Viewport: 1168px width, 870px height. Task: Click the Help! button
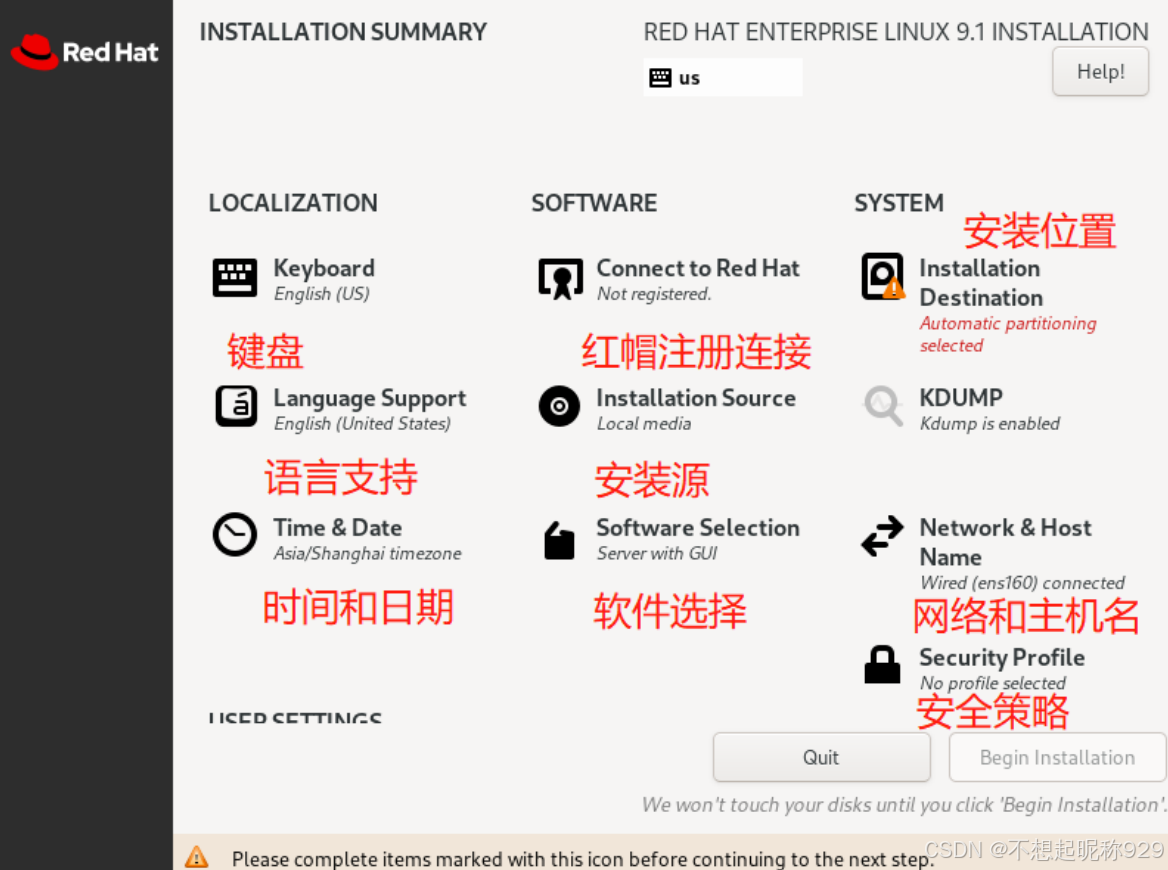click(1100, 72)
